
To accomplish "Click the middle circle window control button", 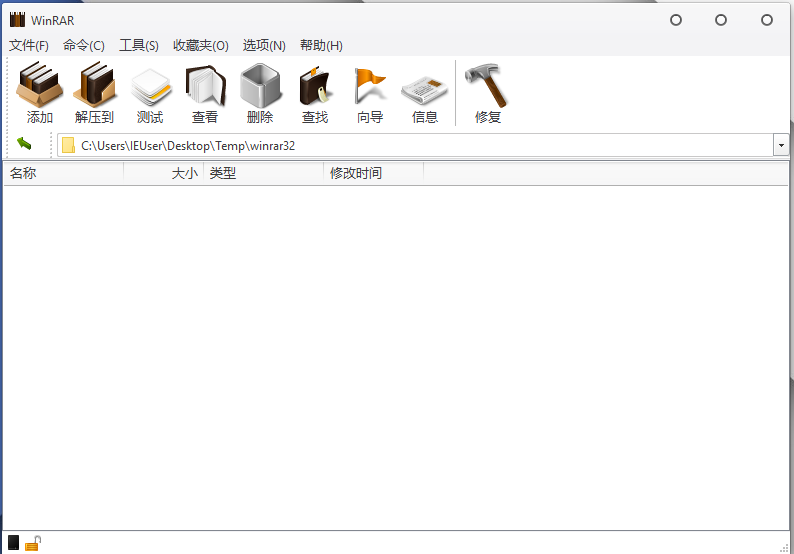I will pyautogui.click(x=721, y=20).
